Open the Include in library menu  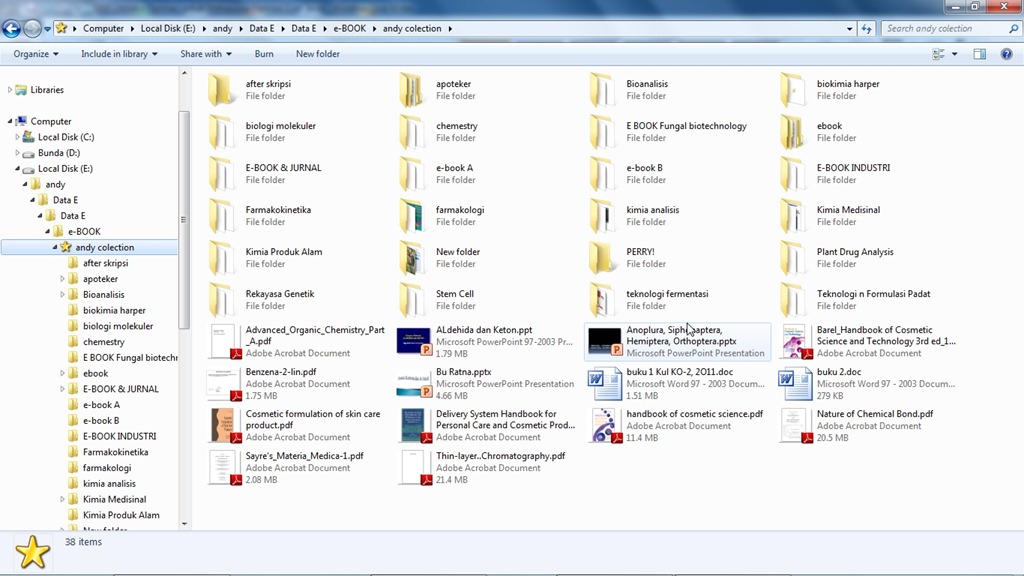(119, 54)
